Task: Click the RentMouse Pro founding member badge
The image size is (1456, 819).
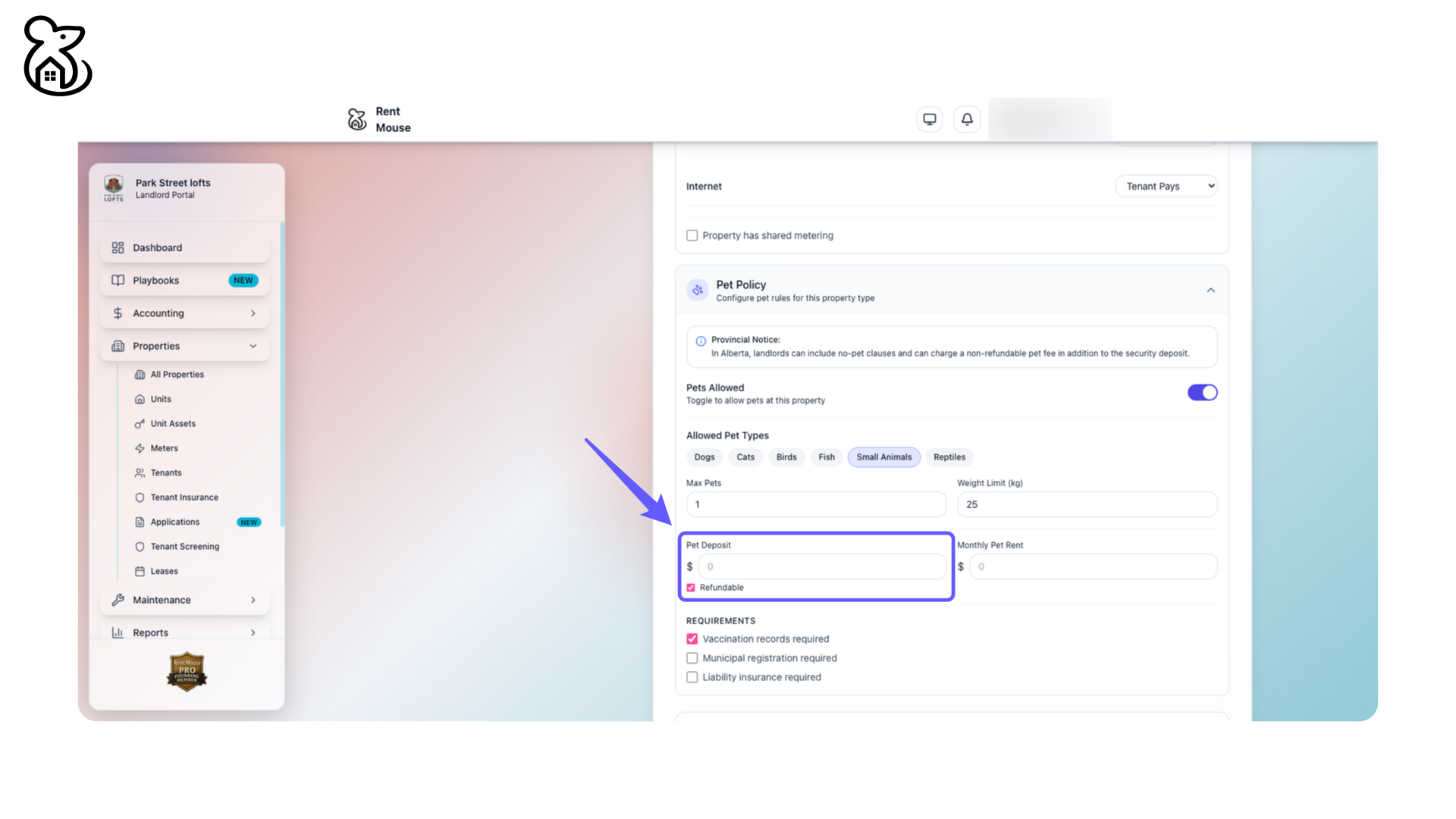Action: 187,671
